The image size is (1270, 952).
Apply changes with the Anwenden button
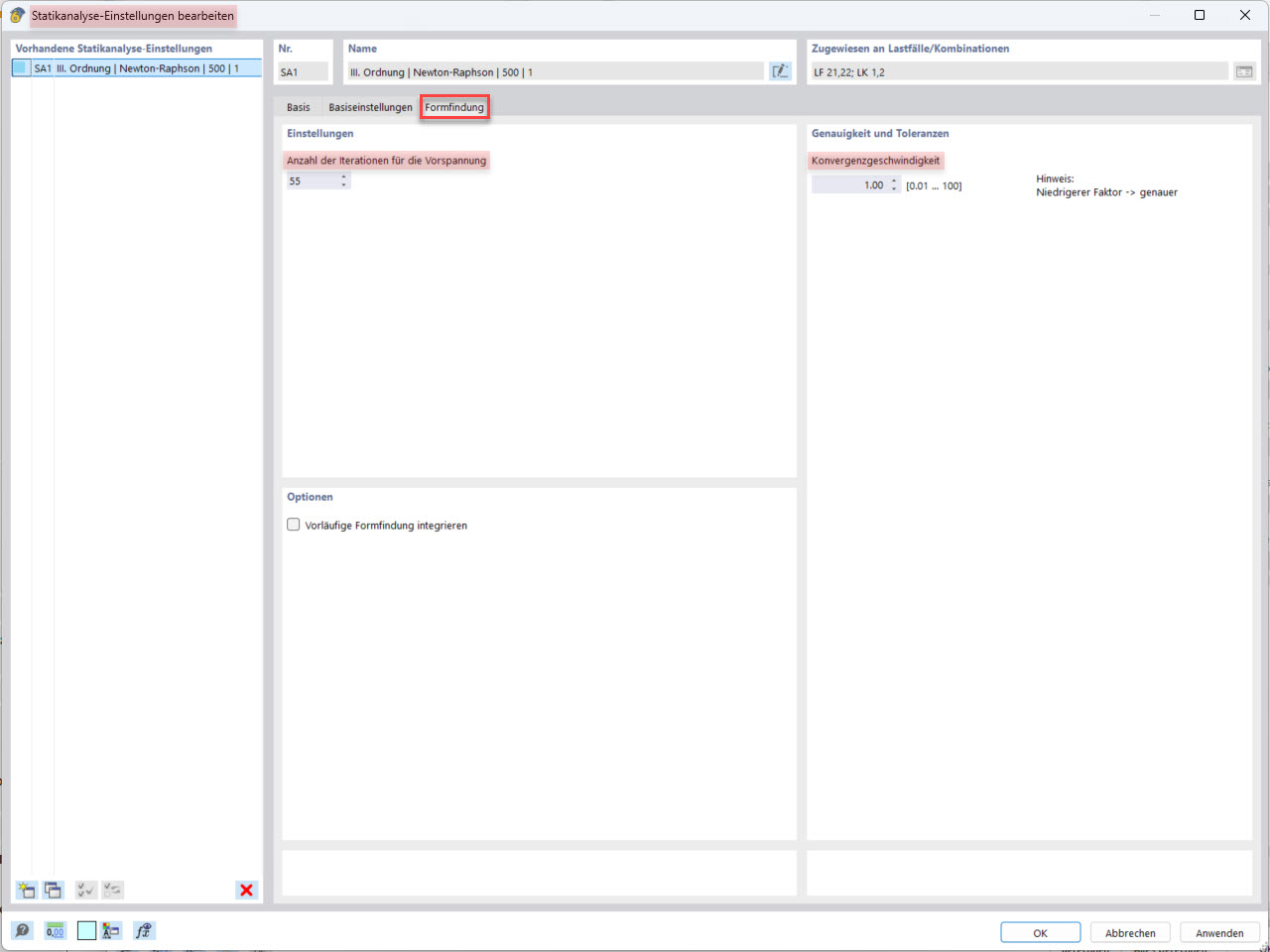click(1218, 932)
